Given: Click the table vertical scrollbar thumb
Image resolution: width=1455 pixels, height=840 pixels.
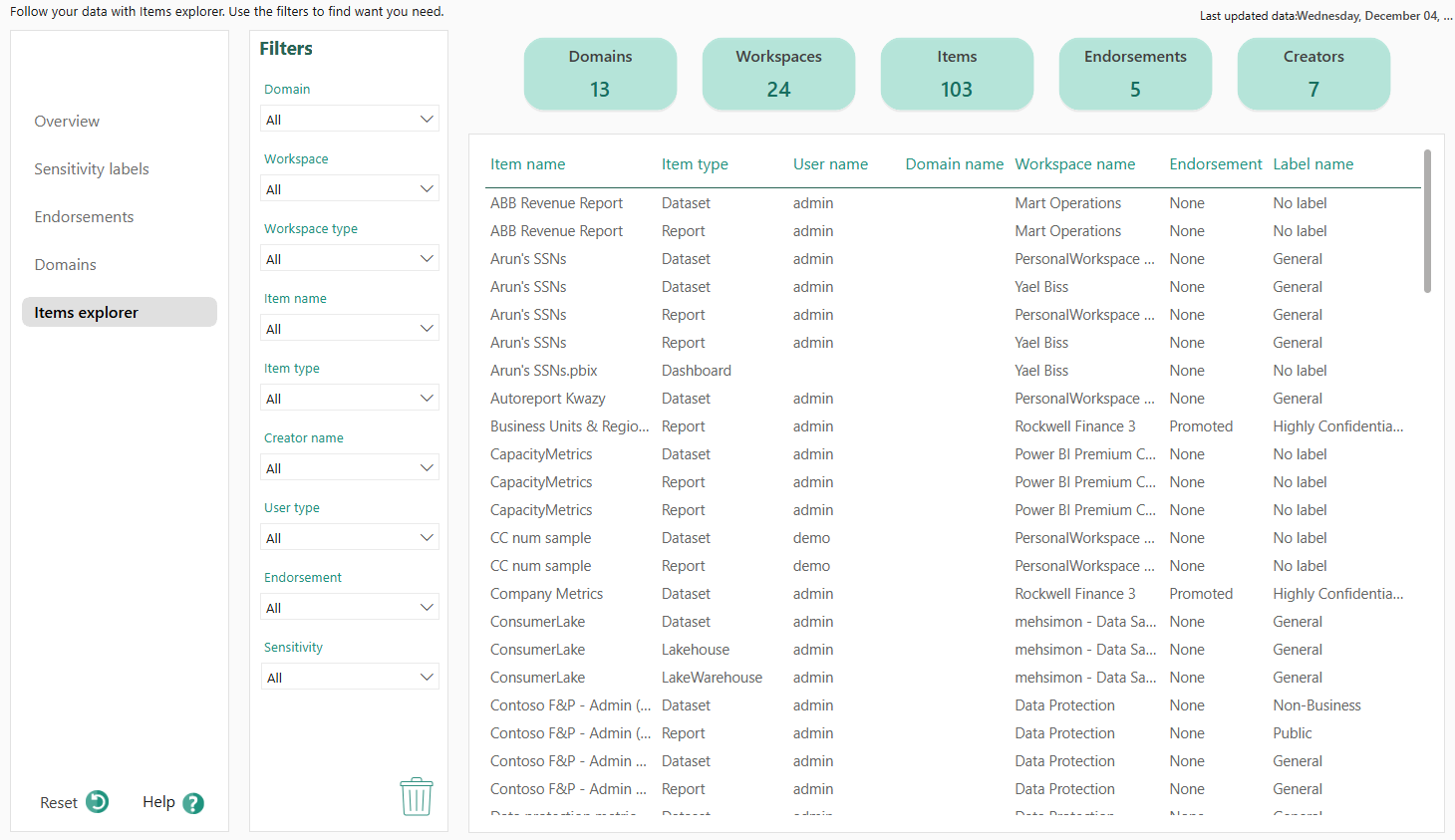Looking at the screenshot, I should (1427, 221).
